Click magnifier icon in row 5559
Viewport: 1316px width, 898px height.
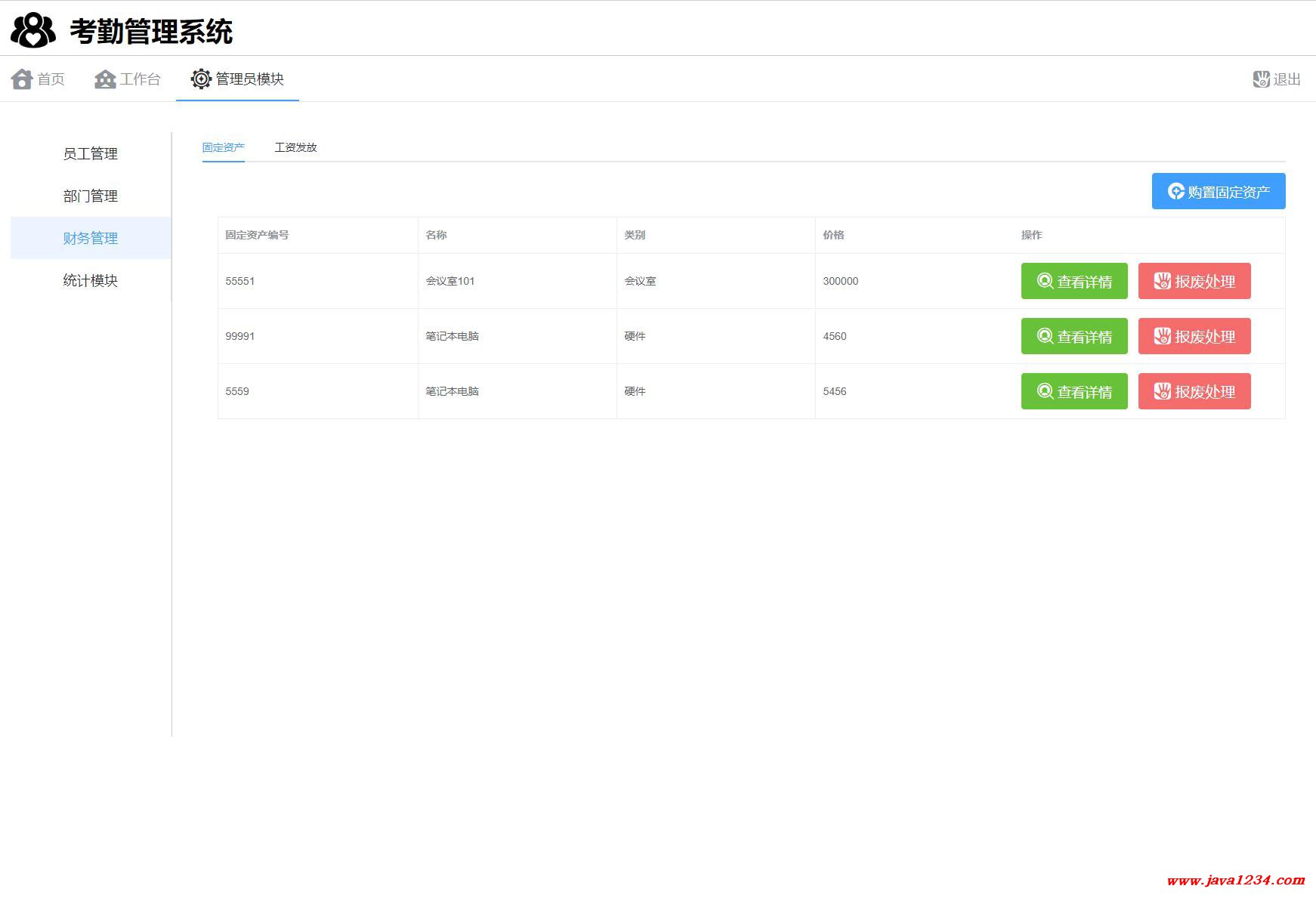pyautogui.click(x=1045, y=391)
